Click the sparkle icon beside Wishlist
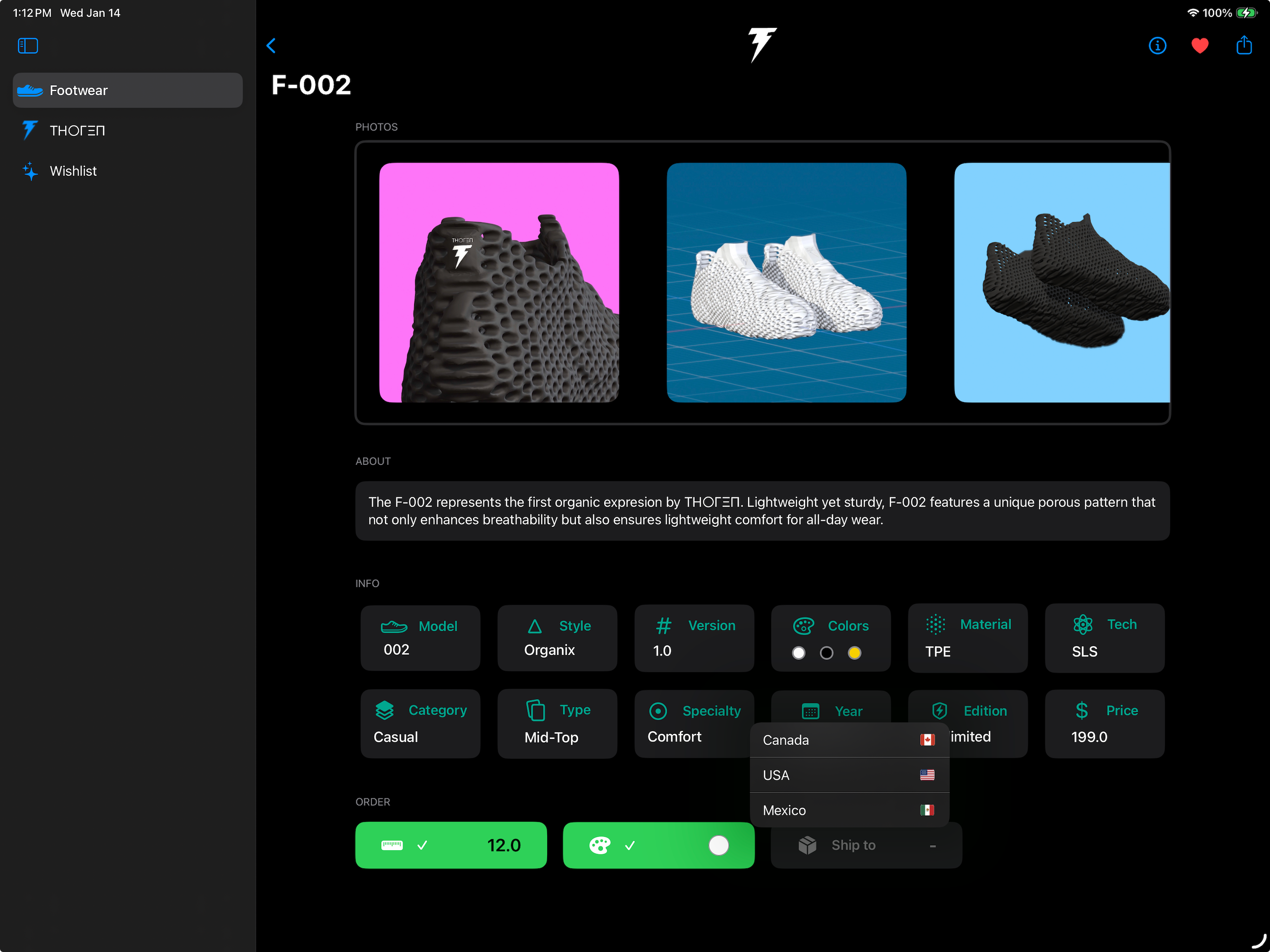This screenshot has width=1270, height=952. pos(30,171)
